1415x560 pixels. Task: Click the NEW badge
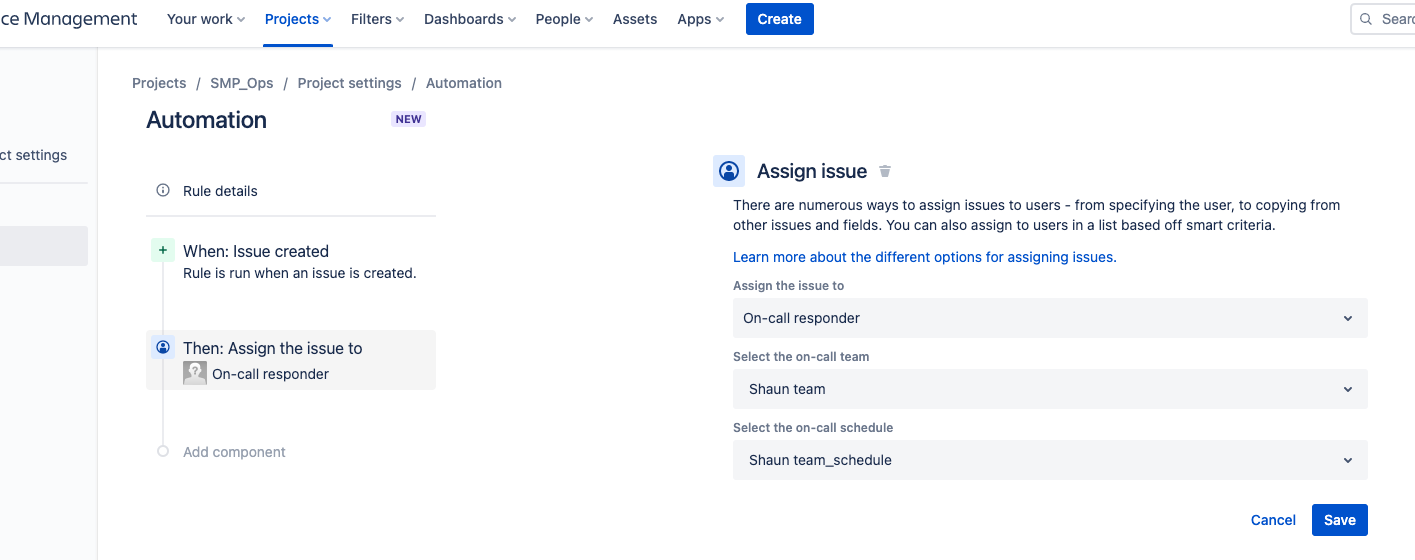tap(409, 119)
